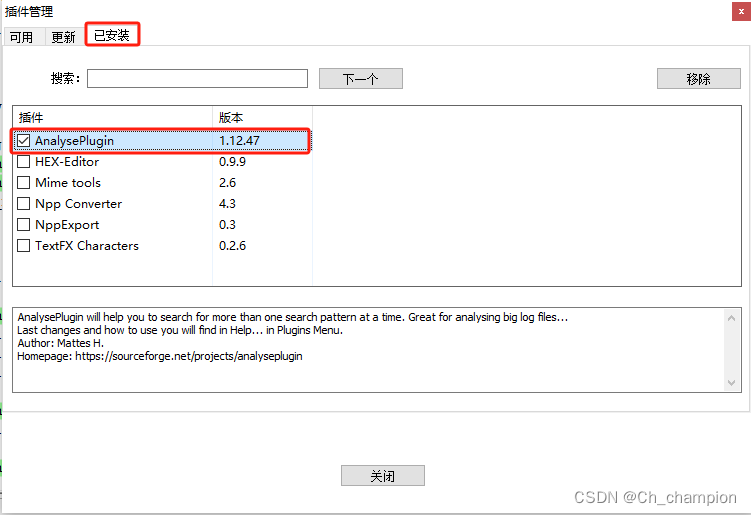Viewport: 751px width, 515px height.
Task: Tick the TextFX Characters checkbox
Action: 23,246
